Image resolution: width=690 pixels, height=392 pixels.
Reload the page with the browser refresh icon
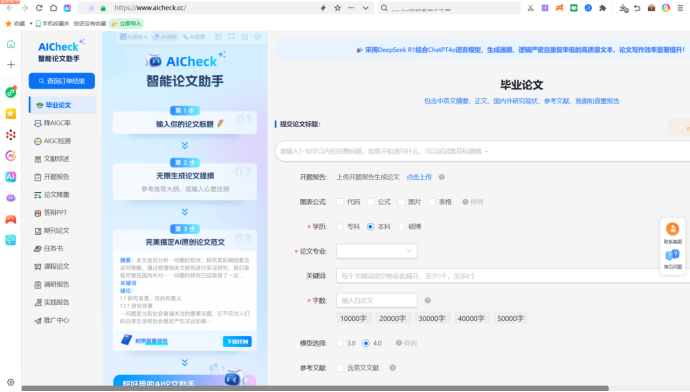39,8
